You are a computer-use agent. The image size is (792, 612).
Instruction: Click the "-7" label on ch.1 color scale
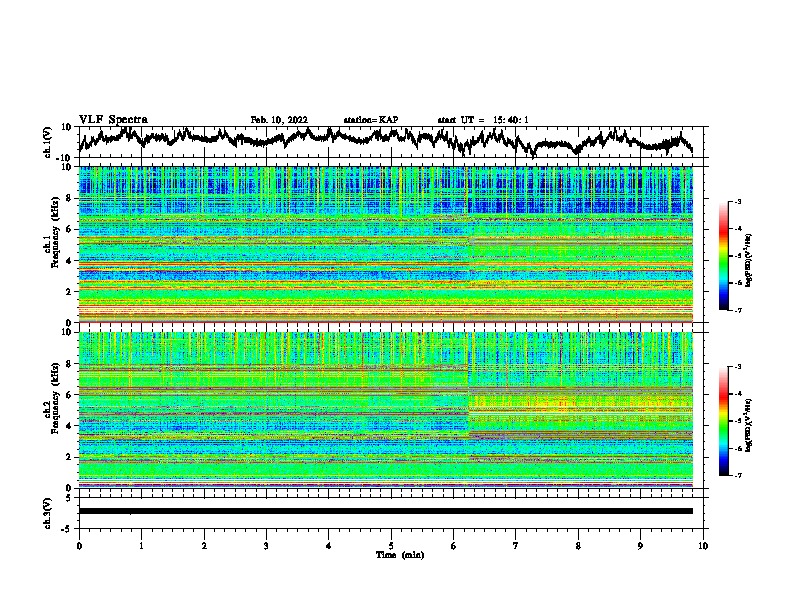pyautogui.click(x=738, y=310)
